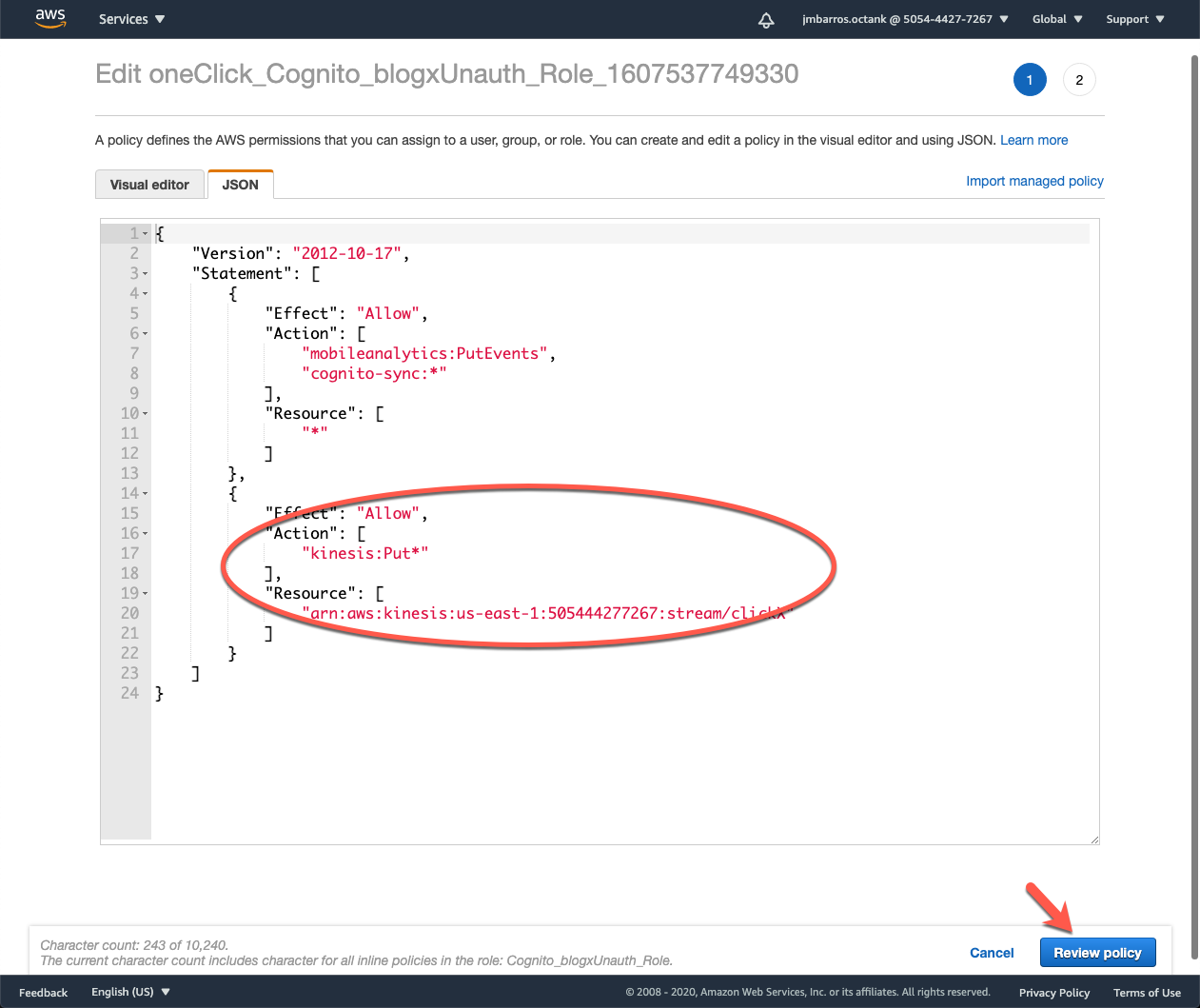Click the "2012-10-17" version string
The height and width of the screenshot is (1008, 1200).
pyautogui.click(x=347, y=253)
